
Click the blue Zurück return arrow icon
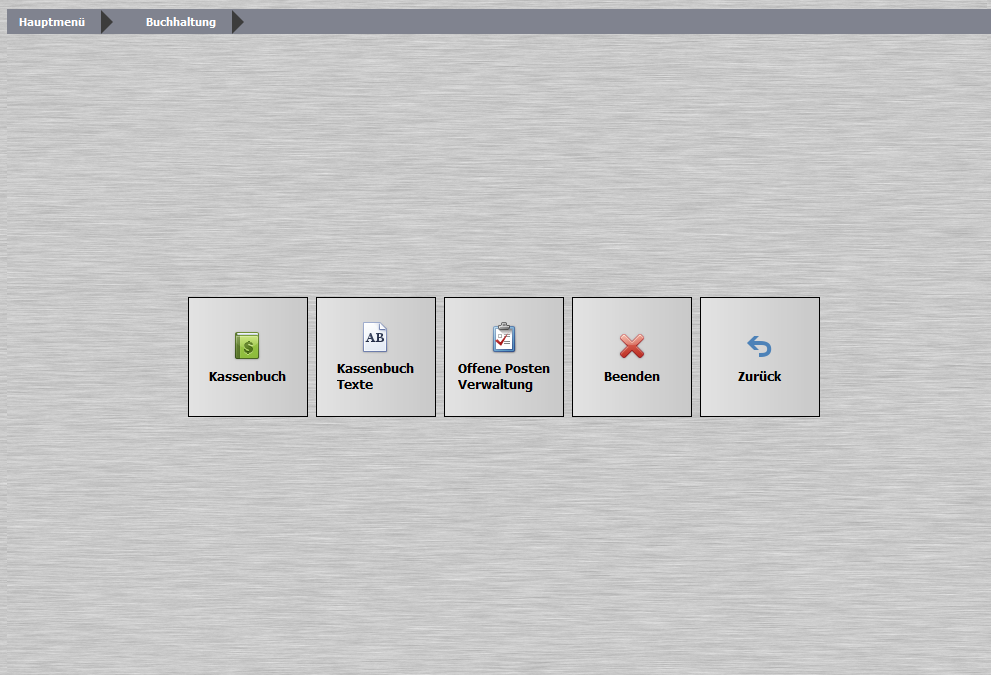click(759, 346)
